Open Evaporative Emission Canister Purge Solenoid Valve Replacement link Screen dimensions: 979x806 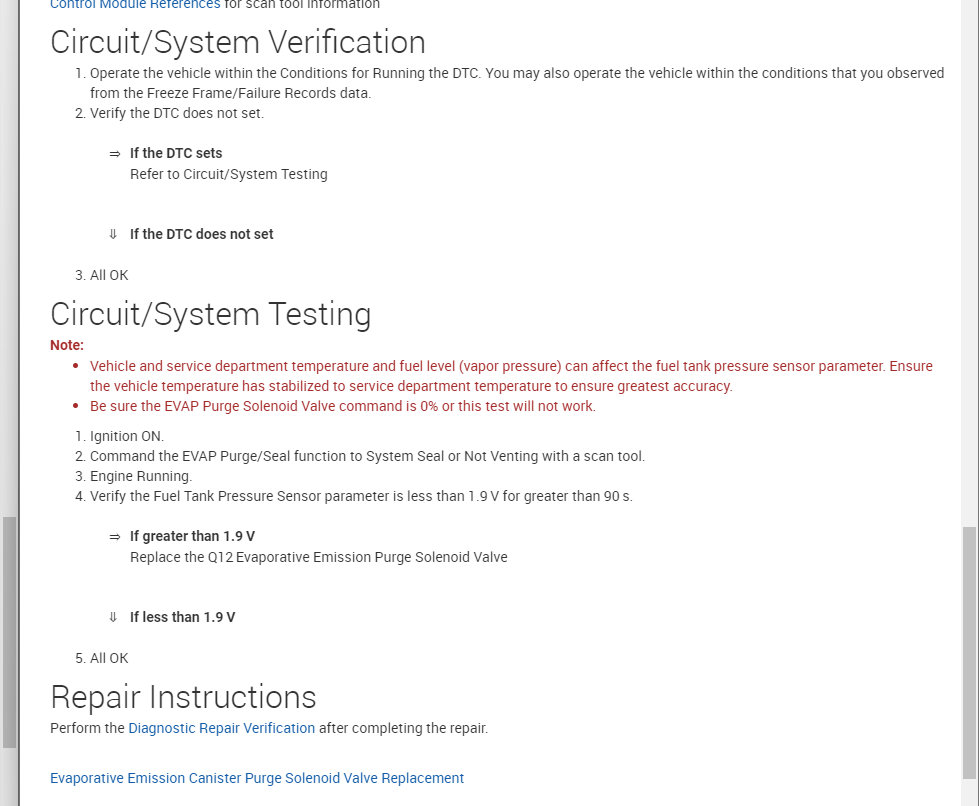pyautogui.click(x=257, y=778)
